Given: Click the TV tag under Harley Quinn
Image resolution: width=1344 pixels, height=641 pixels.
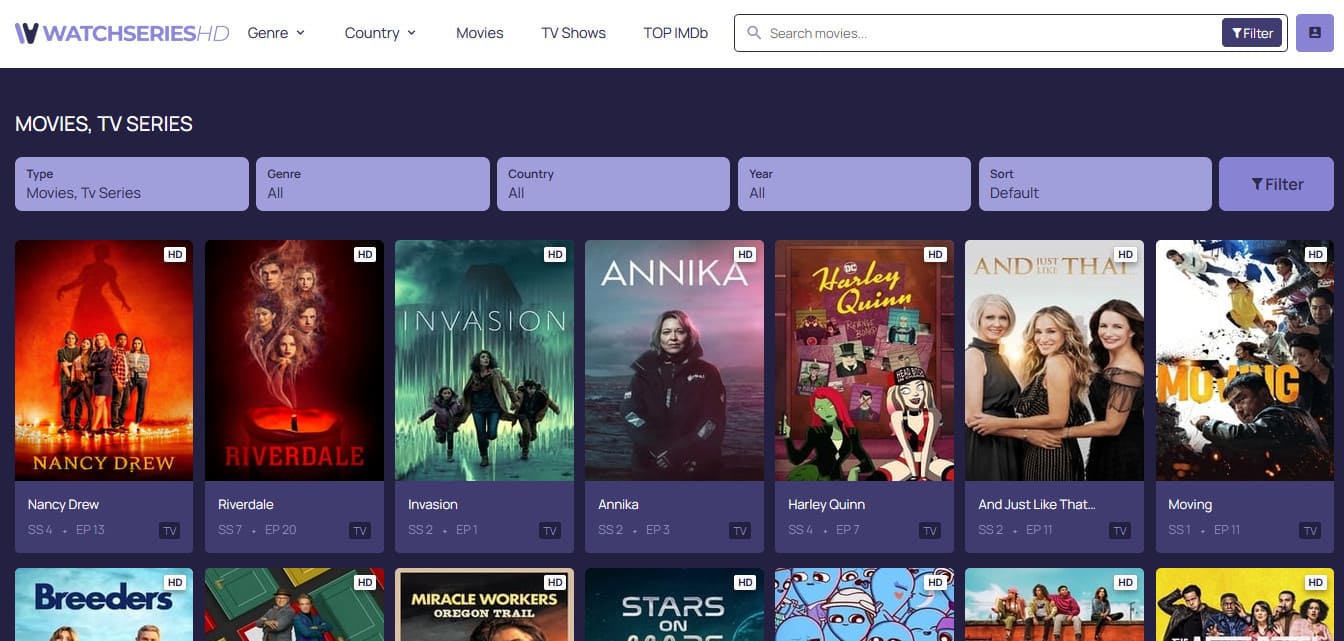Looking at the screenshot, I should [930, 531].
